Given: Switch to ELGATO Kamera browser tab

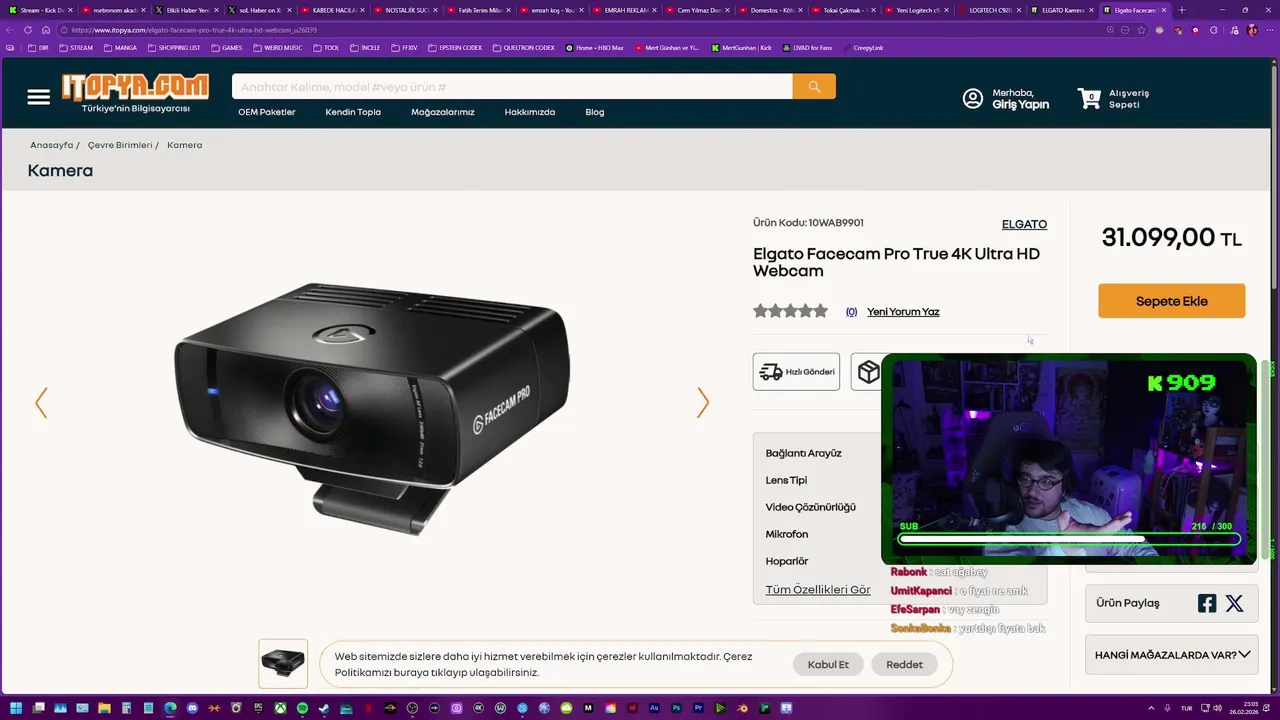Looking at the screenshot, I should 1061,10.
